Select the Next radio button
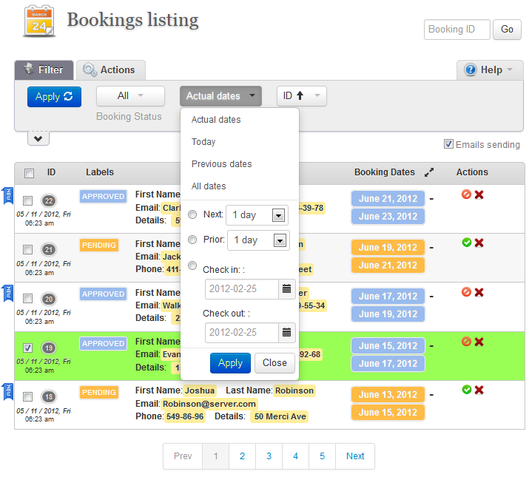Screen dimensions: 529x477 click(x=192, y=215)
